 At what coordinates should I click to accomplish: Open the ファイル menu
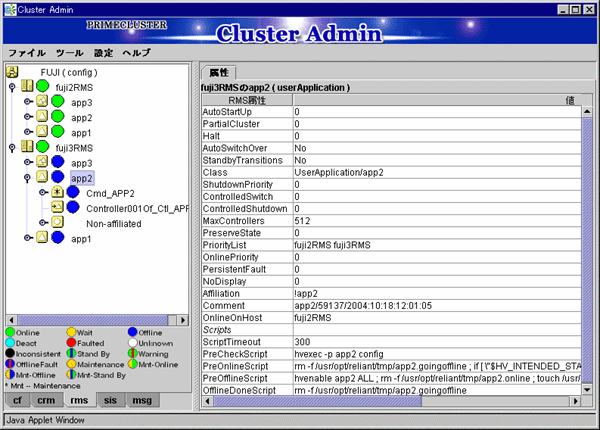(x=27, y=53)
